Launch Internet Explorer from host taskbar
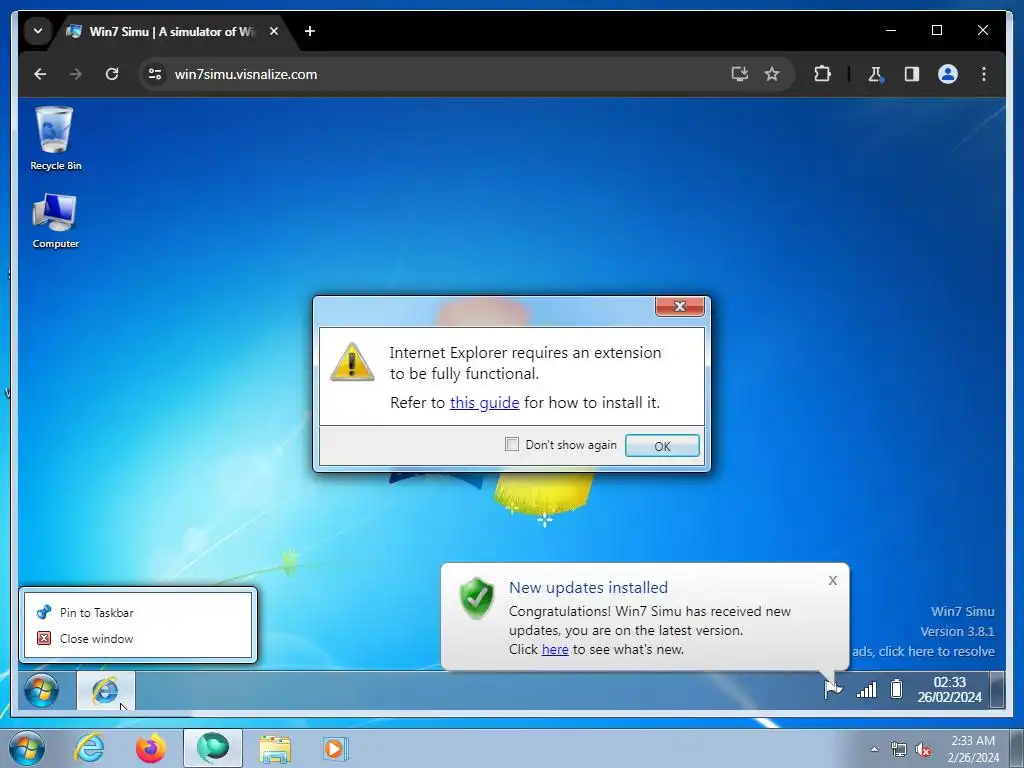Screen dimensions: 1024x768 (89, 748)
